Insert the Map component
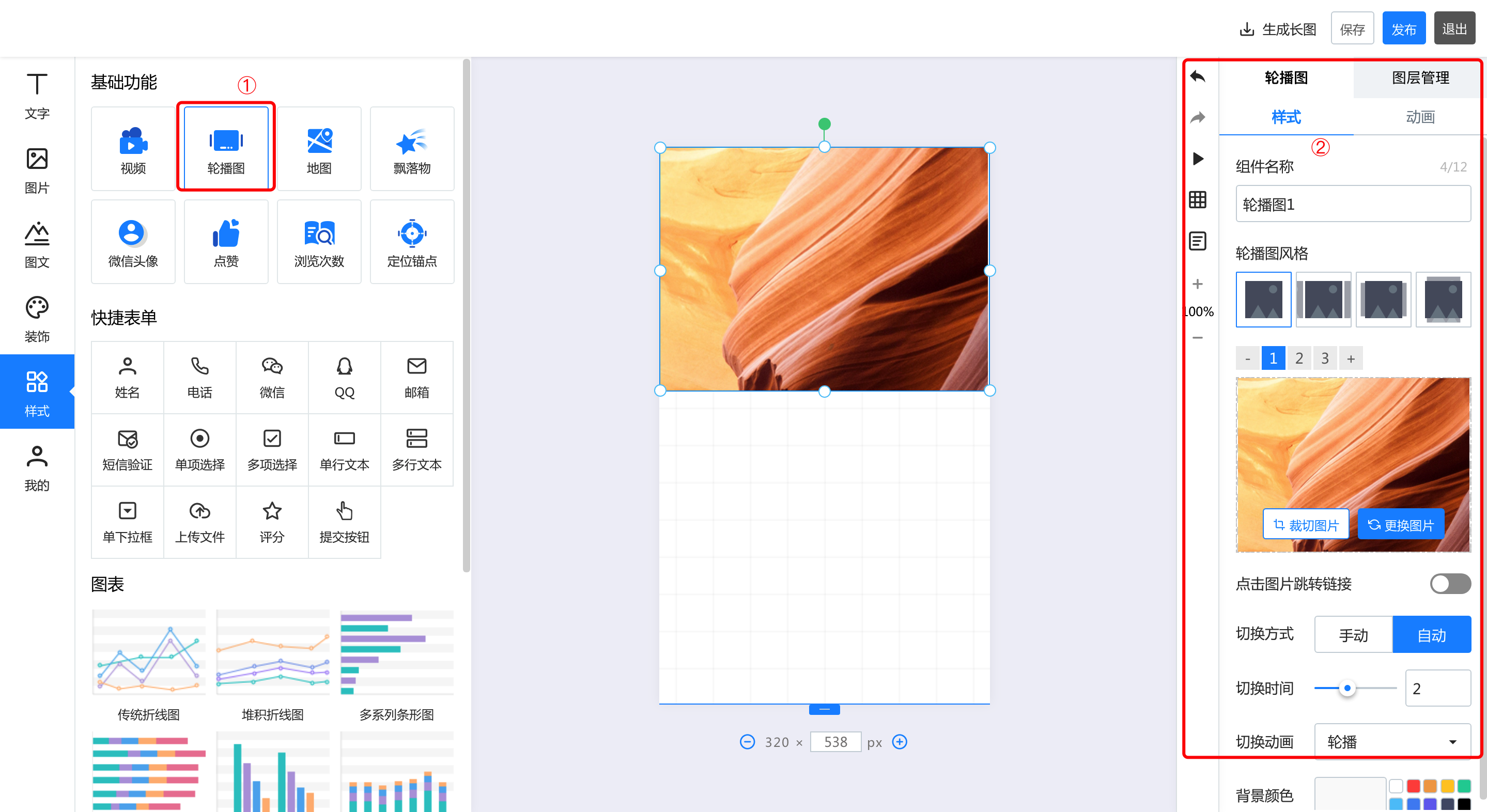Image resolution: width=1487 pixels, height=812 pixels. pos(319,149)
